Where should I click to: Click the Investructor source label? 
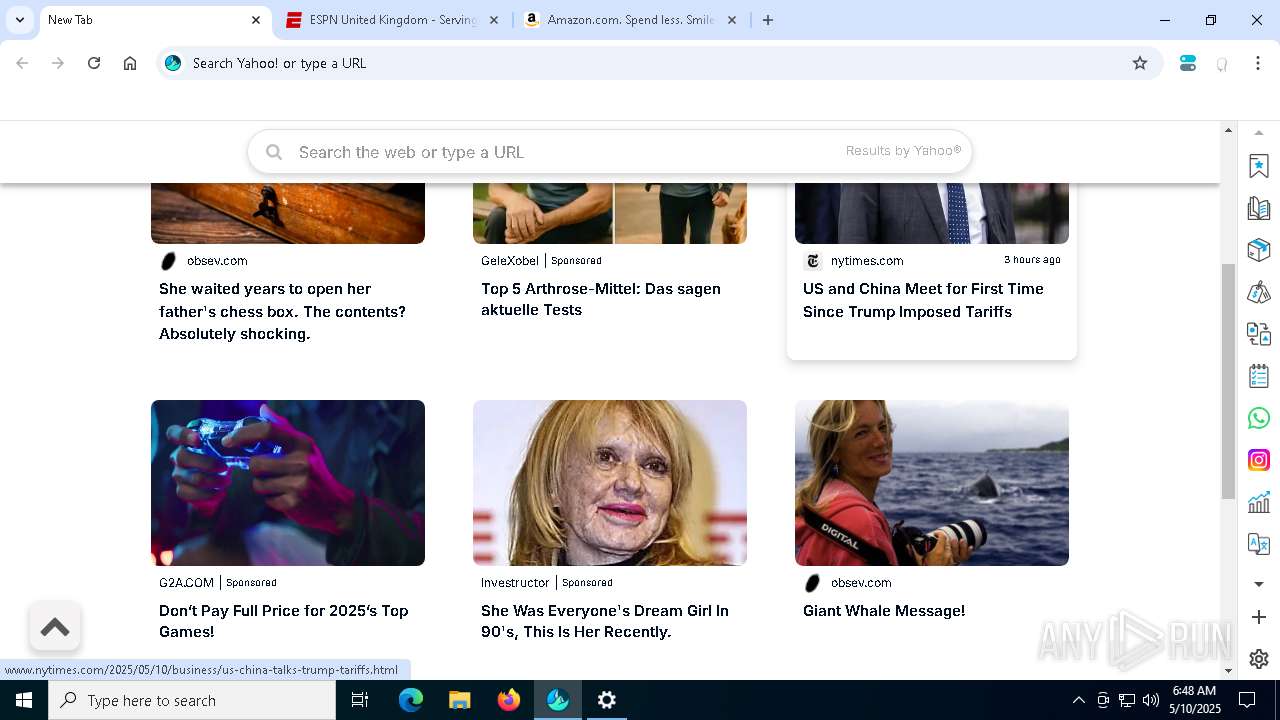click(x=515, y=583)
